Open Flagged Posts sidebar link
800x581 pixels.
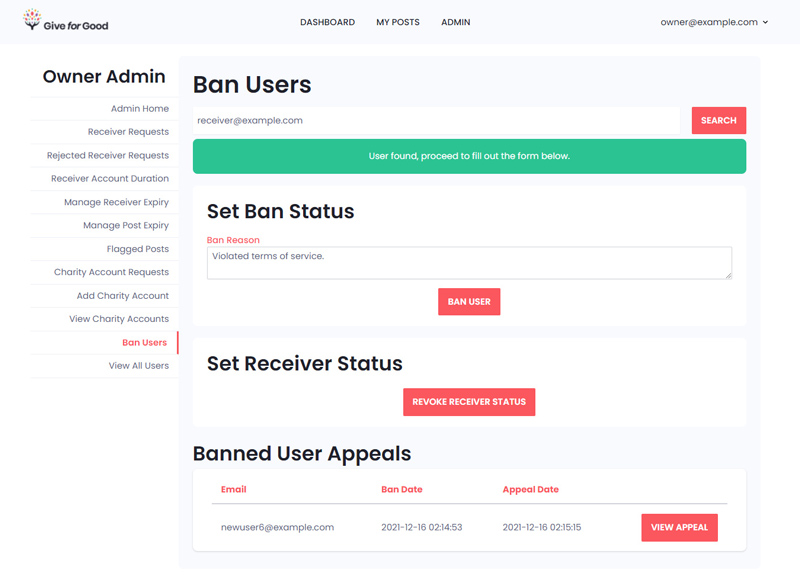click(x=137, y=249)
